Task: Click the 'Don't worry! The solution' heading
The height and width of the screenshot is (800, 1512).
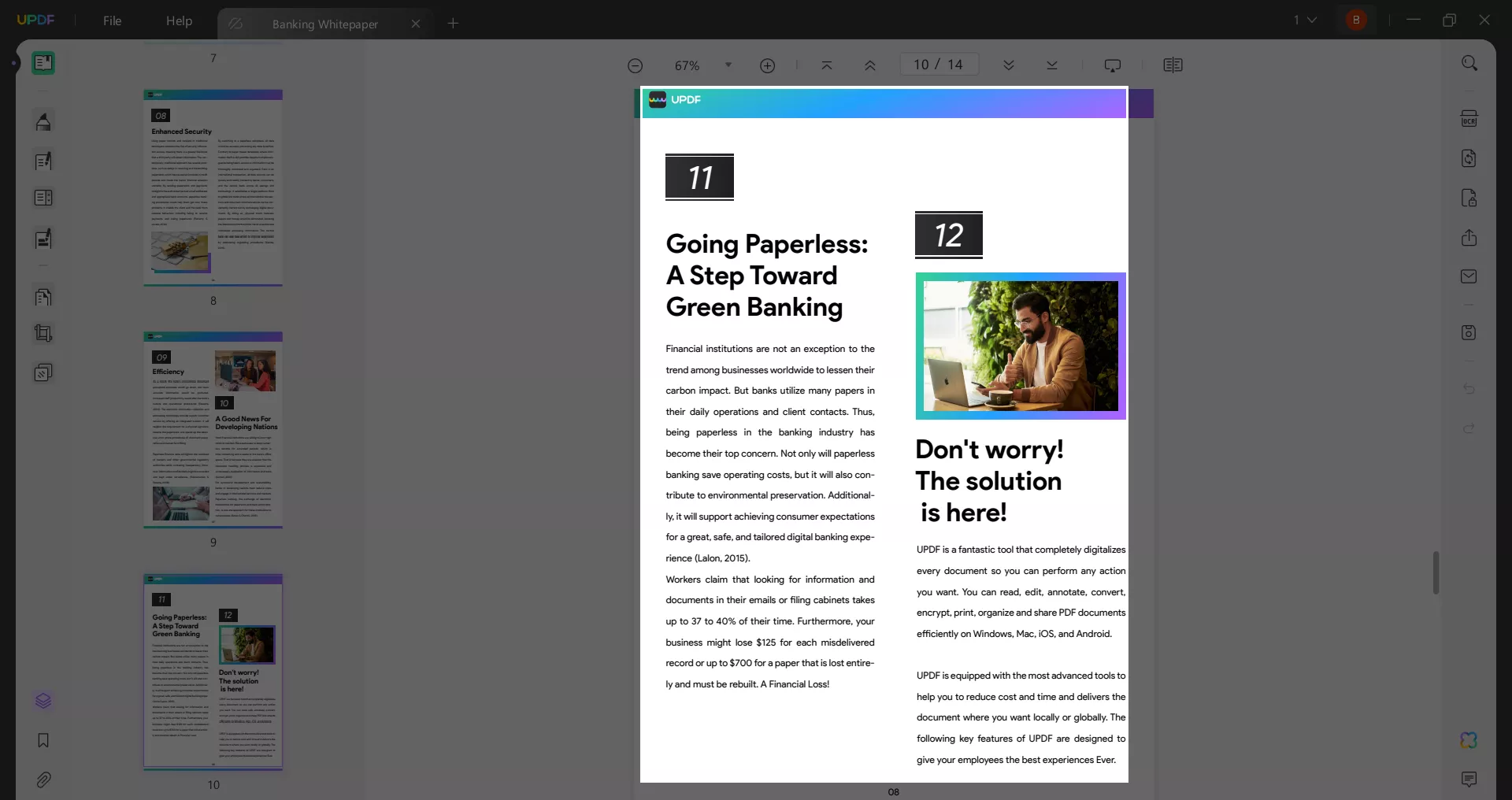Action: 989,480
